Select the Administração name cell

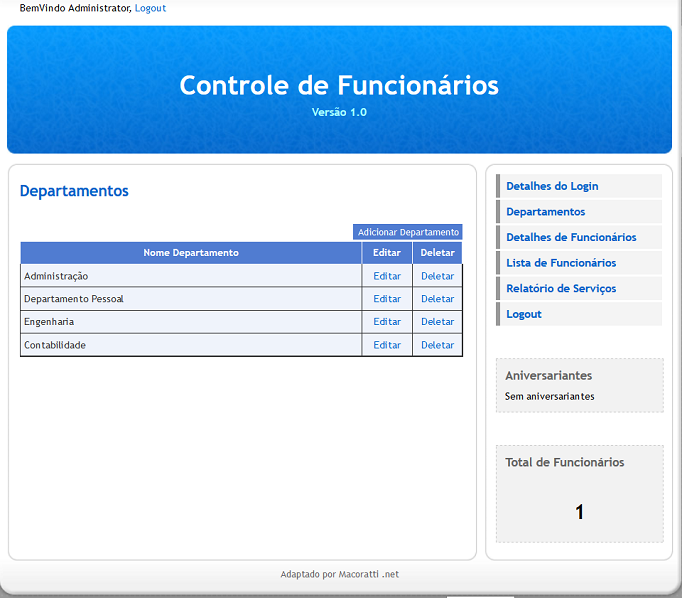(x=191, y=276)
